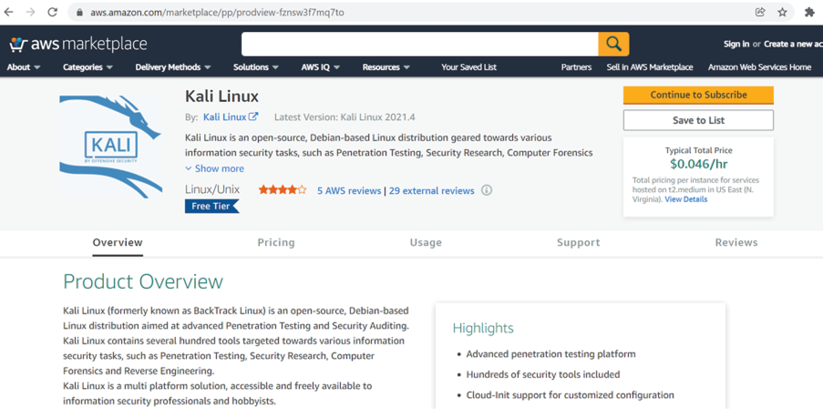
Task: Switch to the Usage tab
Action: (426, 243)
